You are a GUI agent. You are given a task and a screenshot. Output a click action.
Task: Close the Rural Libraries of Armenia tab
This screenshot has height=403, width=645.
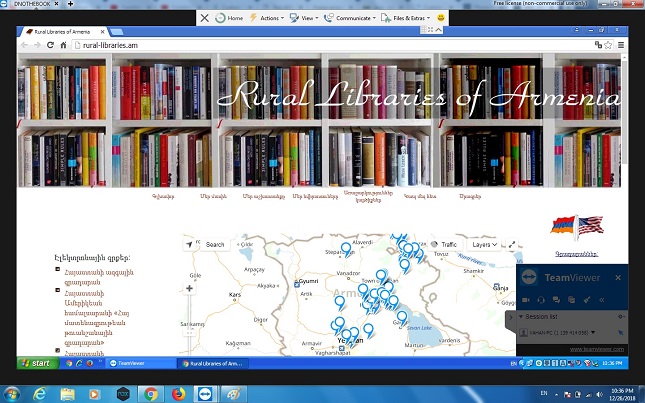pyautogui.click(x=103, y=32)
